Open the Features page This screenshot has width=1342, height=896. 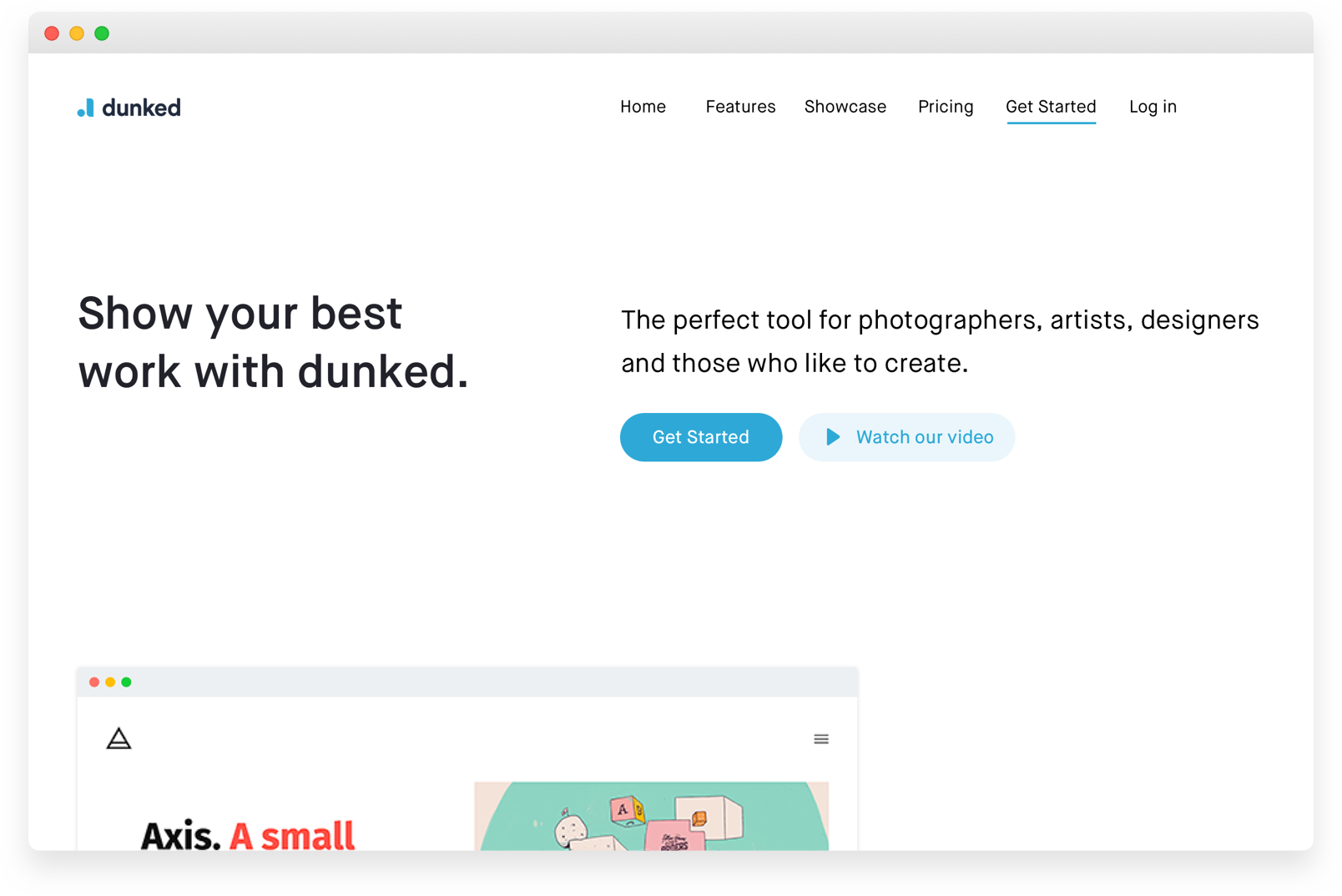coord(740,107)
